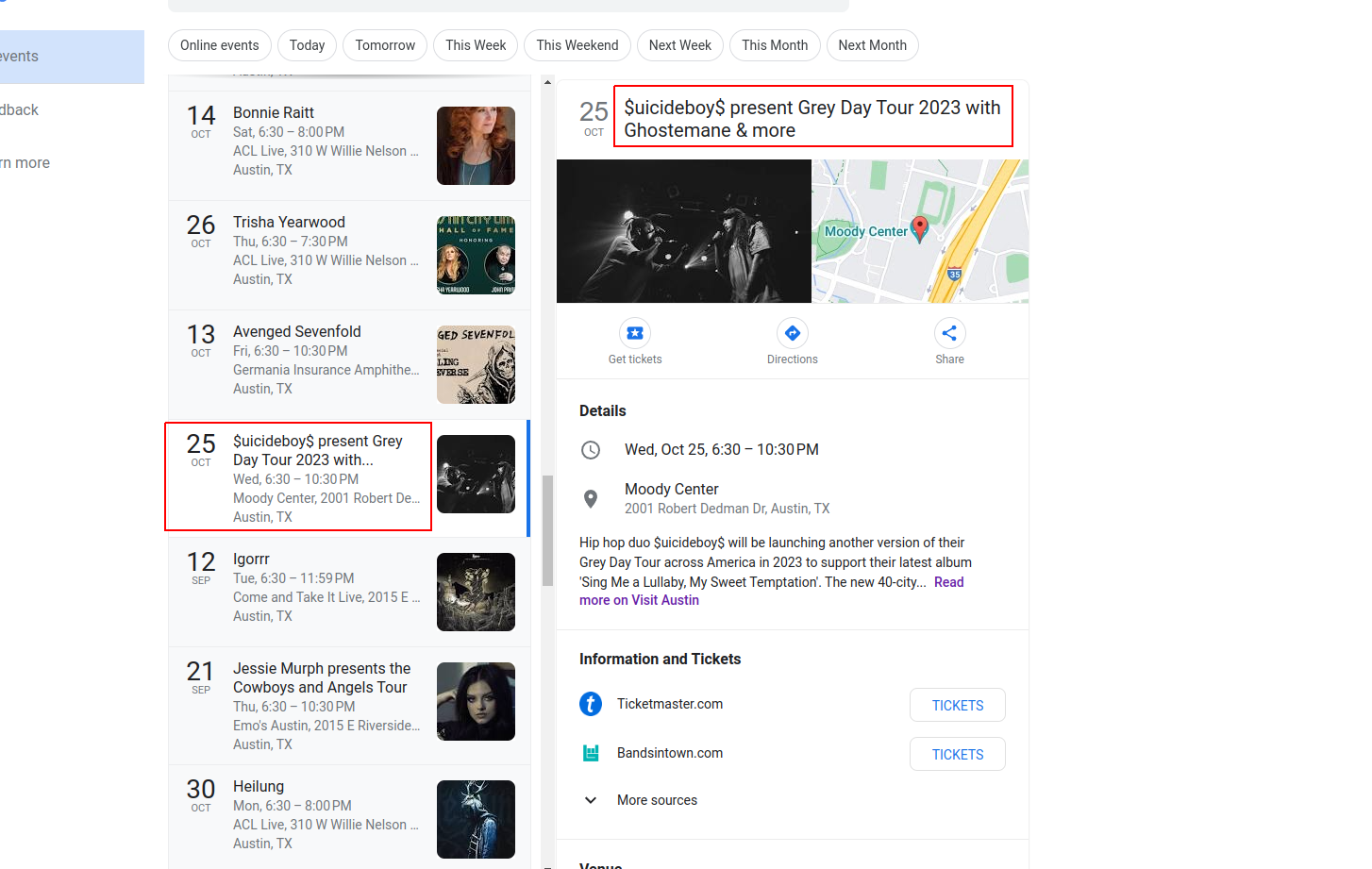The image size is (1372, 869).
Task: Enable the This Weekend filter
Action: coord(577,44)
